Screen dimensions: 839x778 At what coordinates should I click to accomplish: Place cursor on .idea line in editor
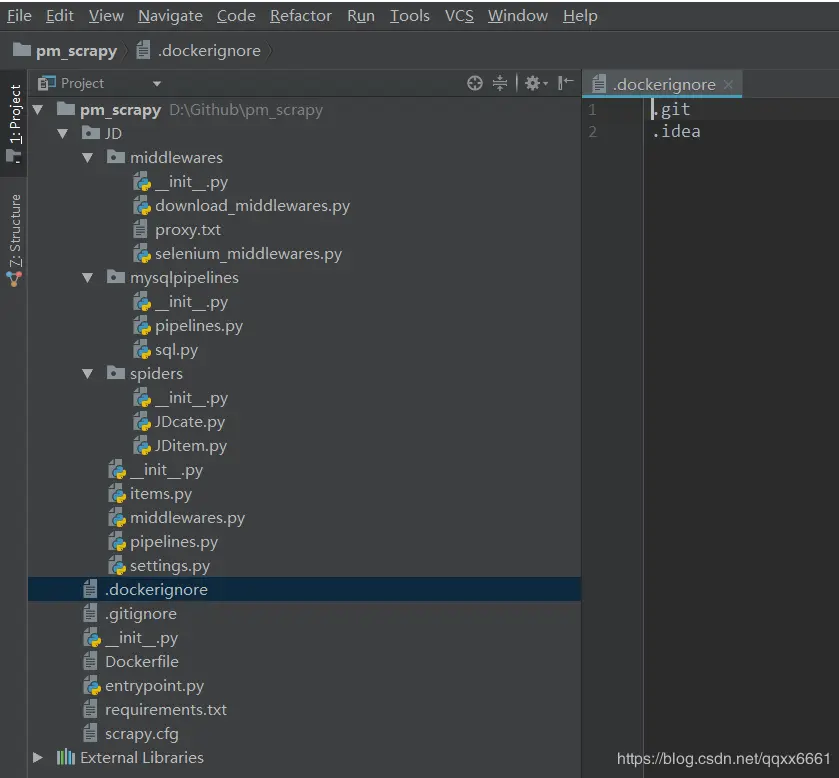[x=676, y=131]
